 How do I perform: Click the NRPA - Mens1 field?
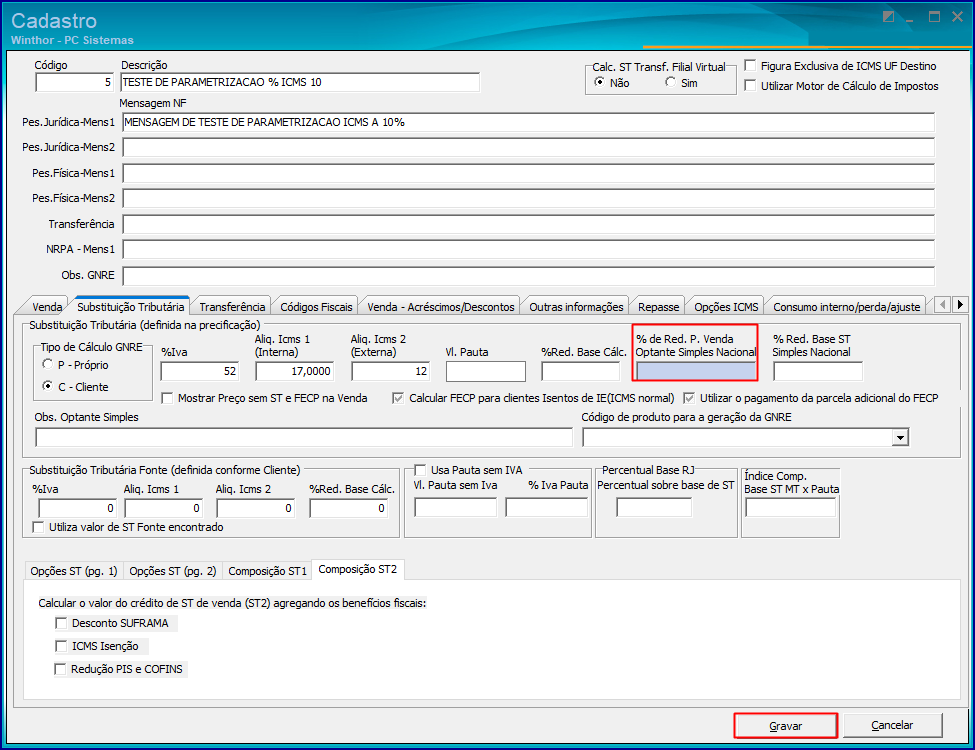pos(529,249)
